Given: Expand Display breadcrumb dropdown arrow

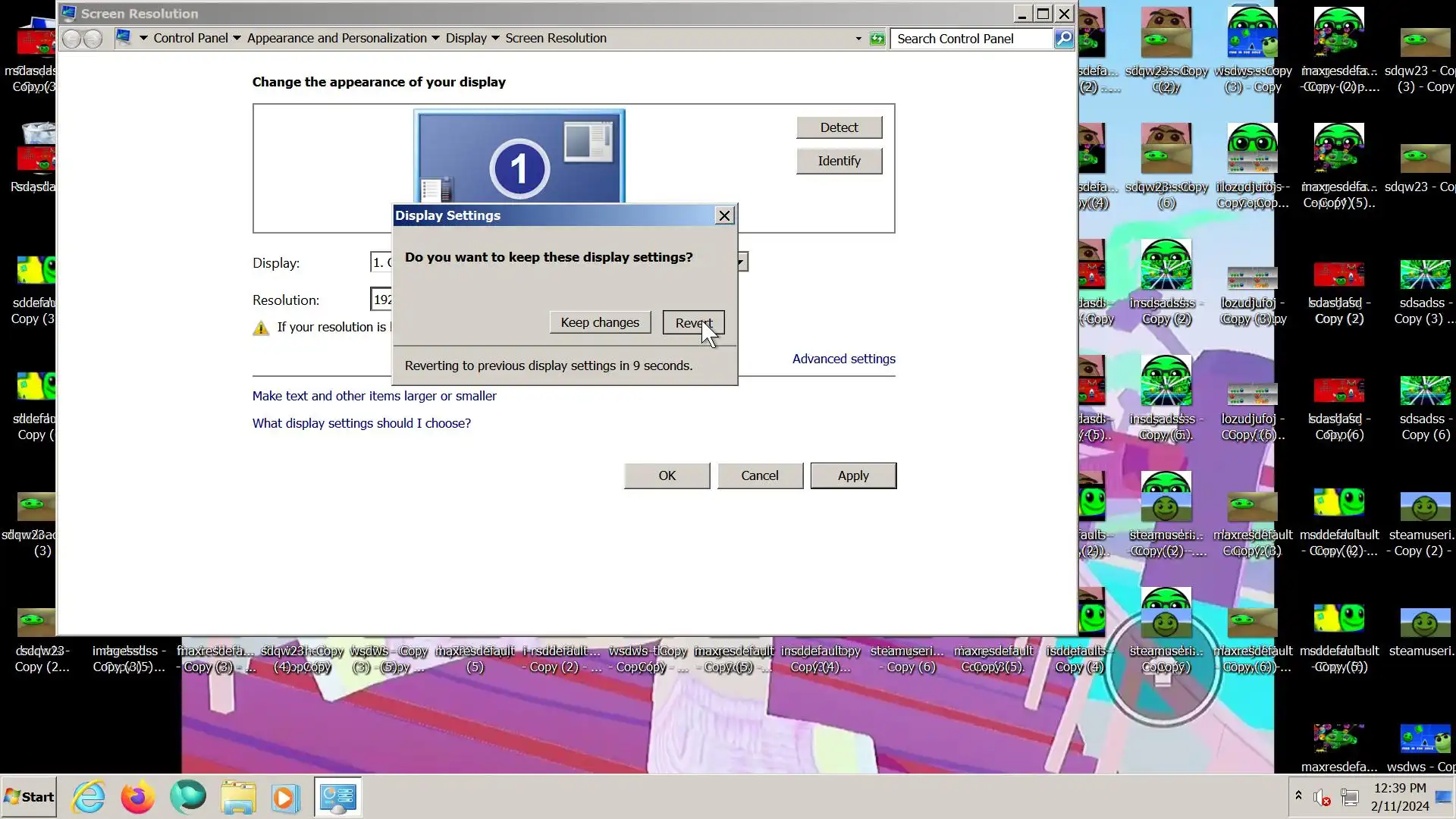Looking at the screenshot, I should coord(495,39).
